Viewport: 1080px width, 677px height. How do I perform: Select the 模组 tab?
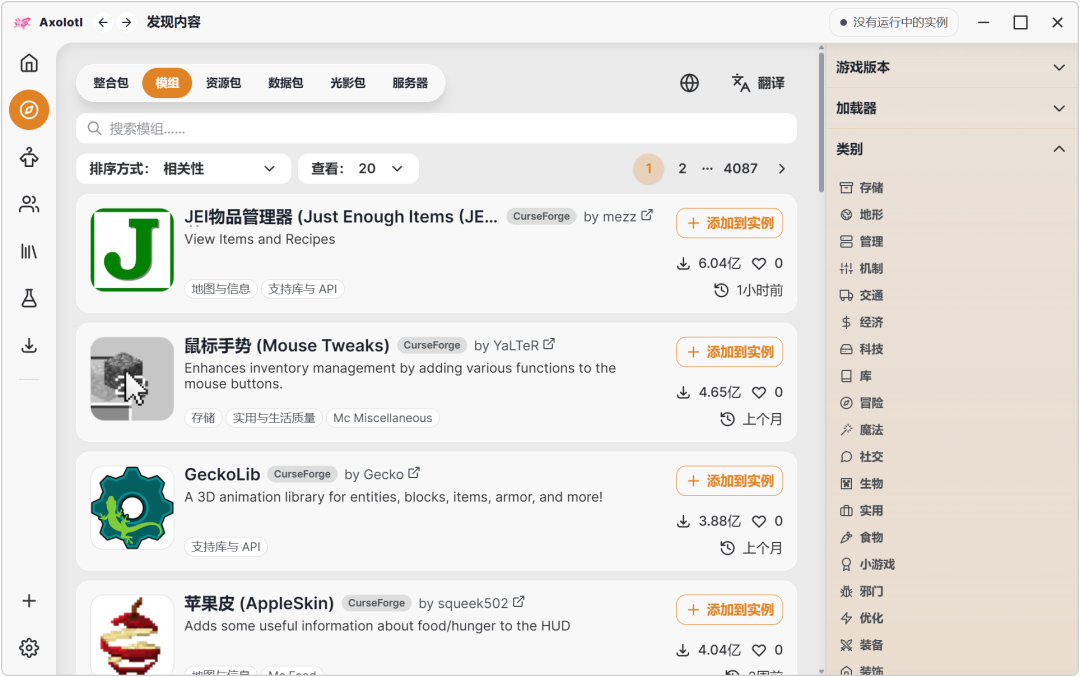pos(167,83)
